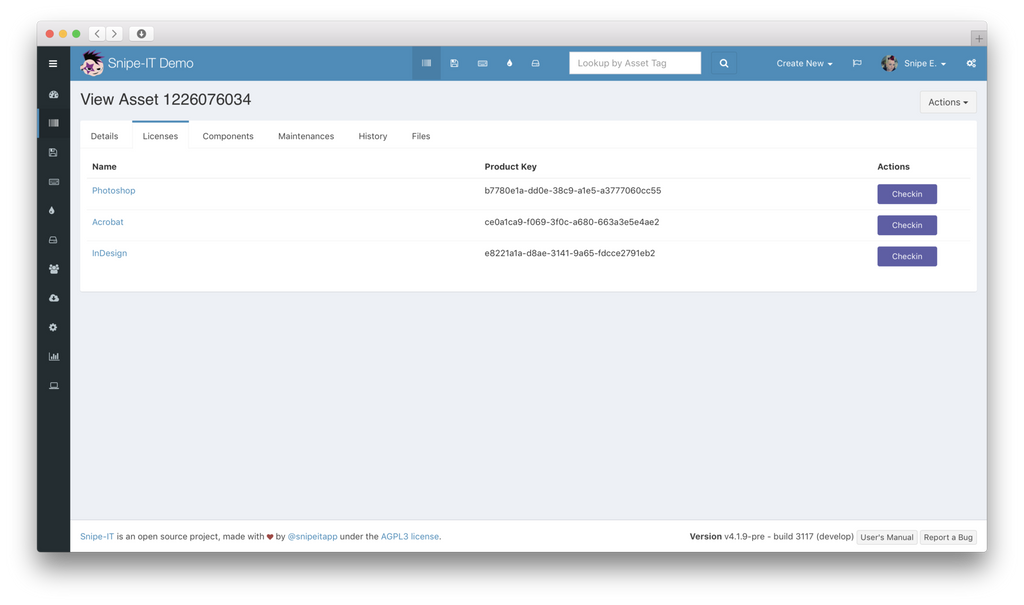This screenshot has height=605, width=1024.
Task: Click the search magnifier icon
Action: pos(723,62)
